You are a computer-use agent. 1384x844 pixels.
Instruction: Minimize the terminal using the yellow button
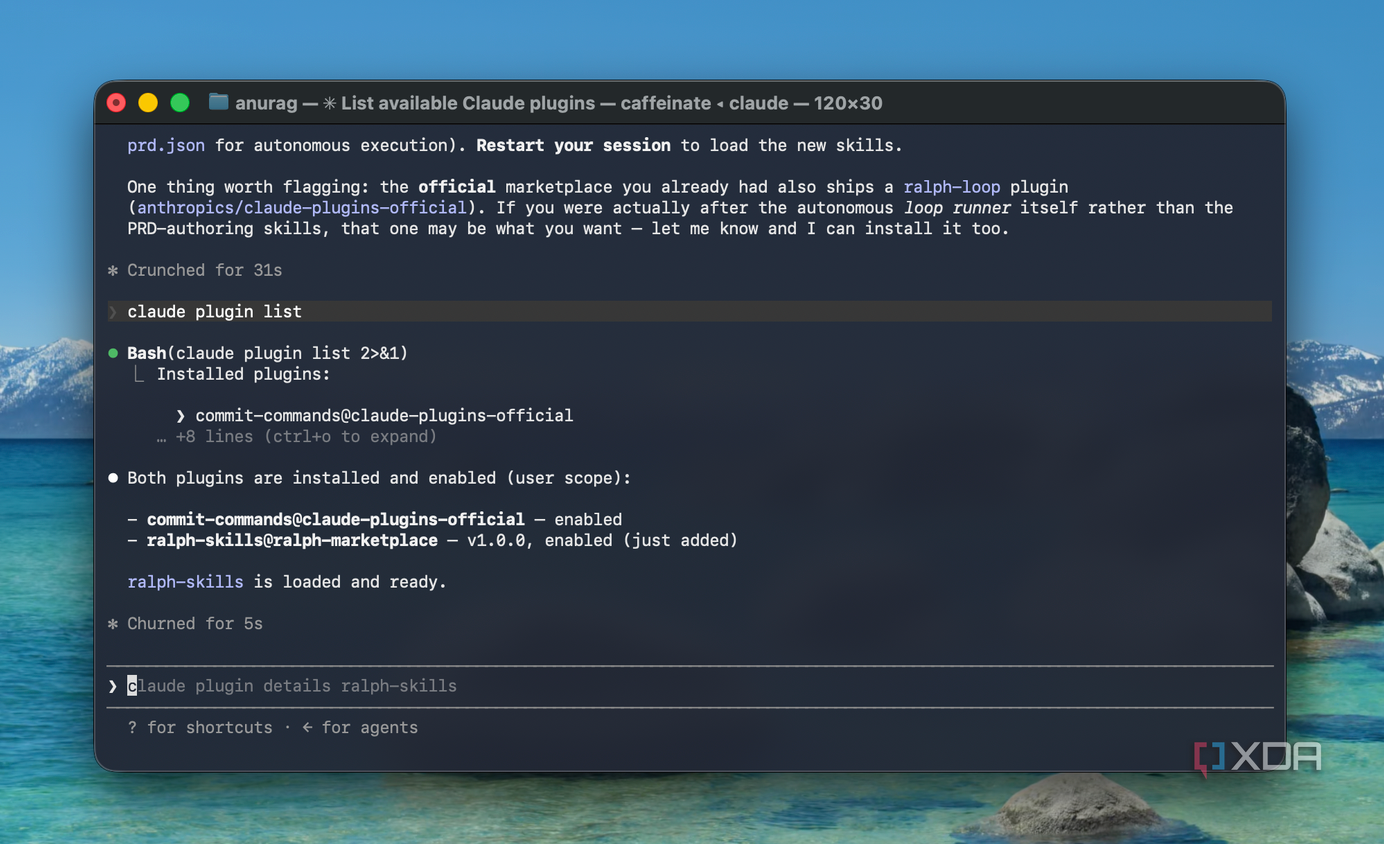(x=148, y=103)
